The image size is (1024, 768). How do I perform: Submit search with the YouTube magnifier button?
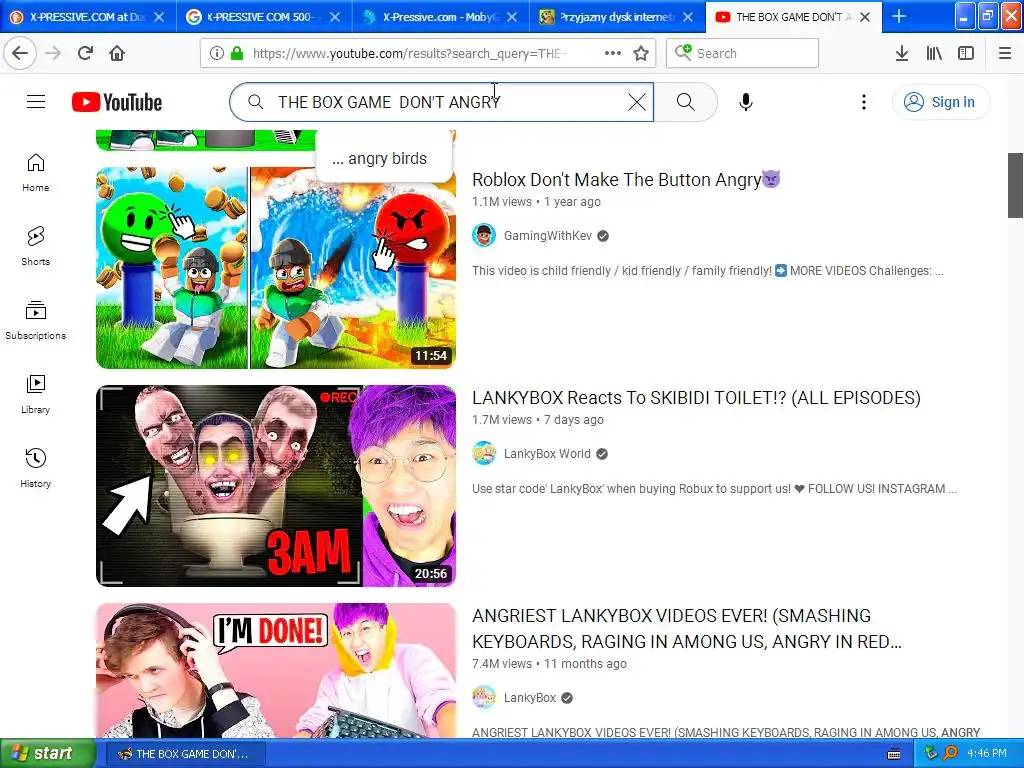point(685,102)
